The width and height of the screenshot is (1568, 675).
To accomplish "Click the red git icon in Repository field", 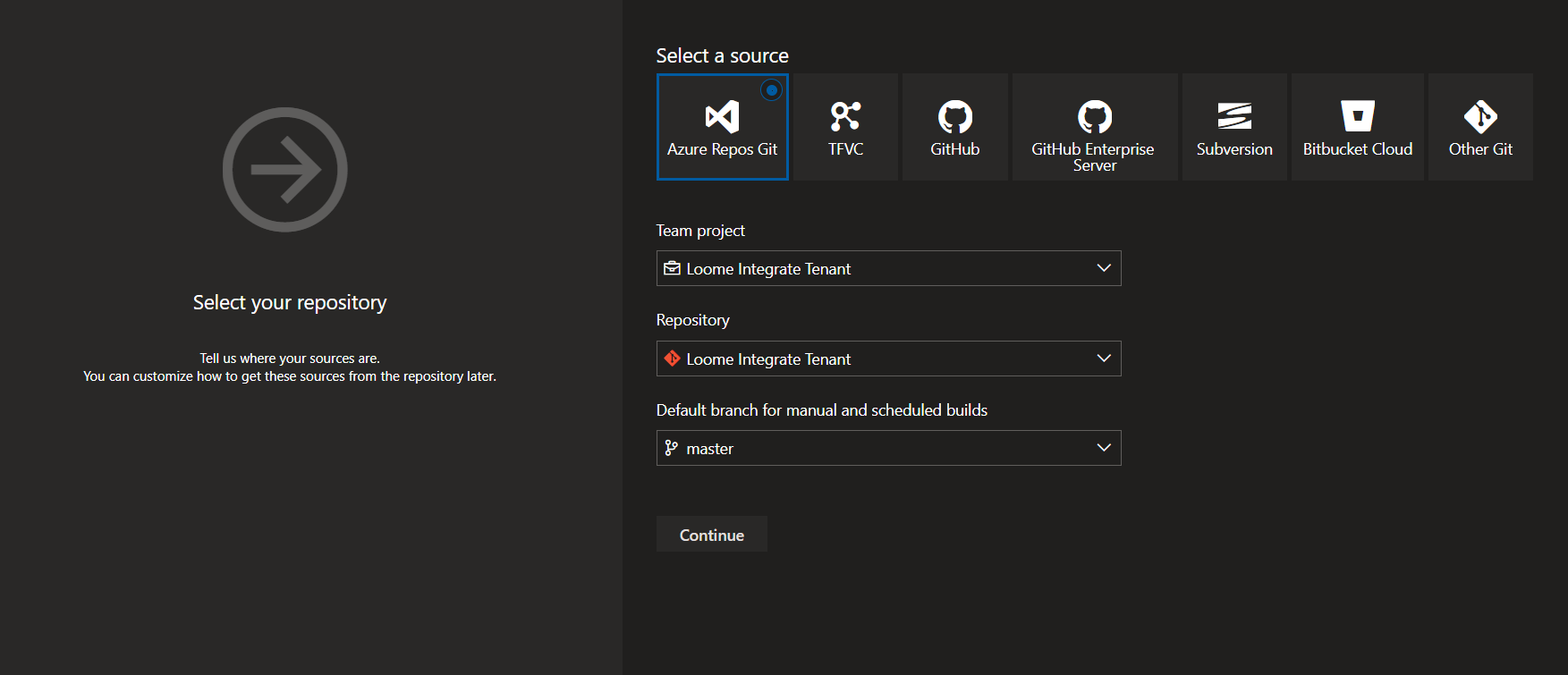I will [x=672, y=359].
